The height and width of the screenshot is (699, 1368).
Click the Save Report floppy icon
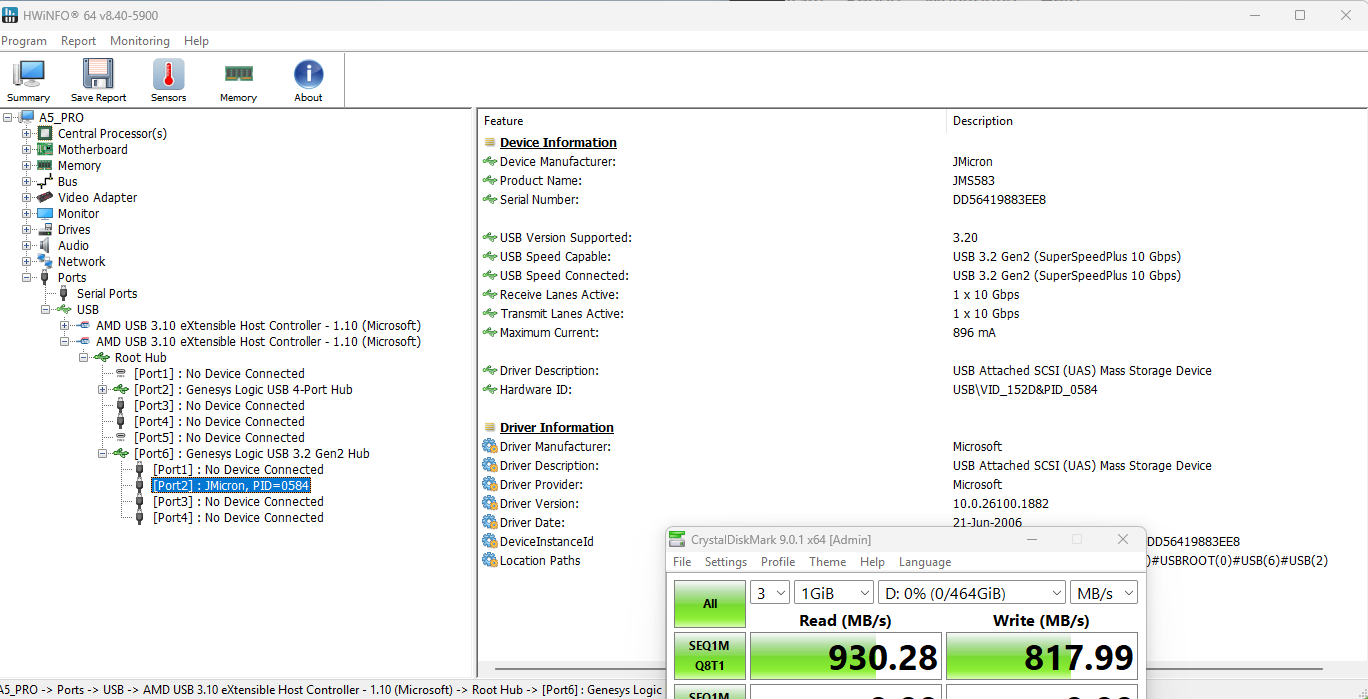click(x=98, y=80)
